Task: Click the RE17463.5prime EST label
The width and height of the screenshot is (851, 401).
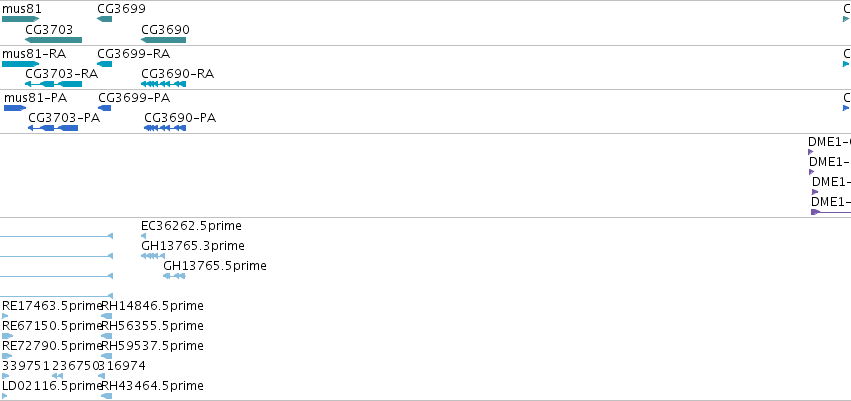Action: 52,306
